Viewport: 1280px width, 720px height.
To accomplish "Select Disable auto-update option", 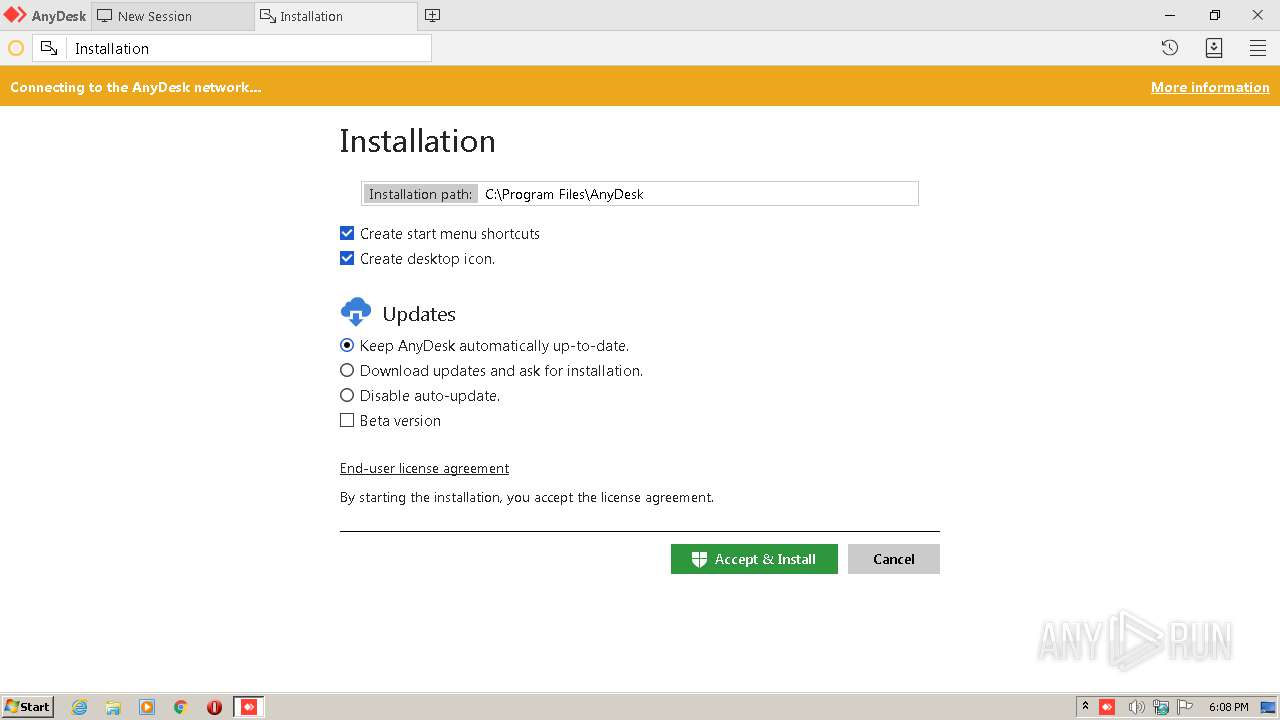I will click(347, 395).
